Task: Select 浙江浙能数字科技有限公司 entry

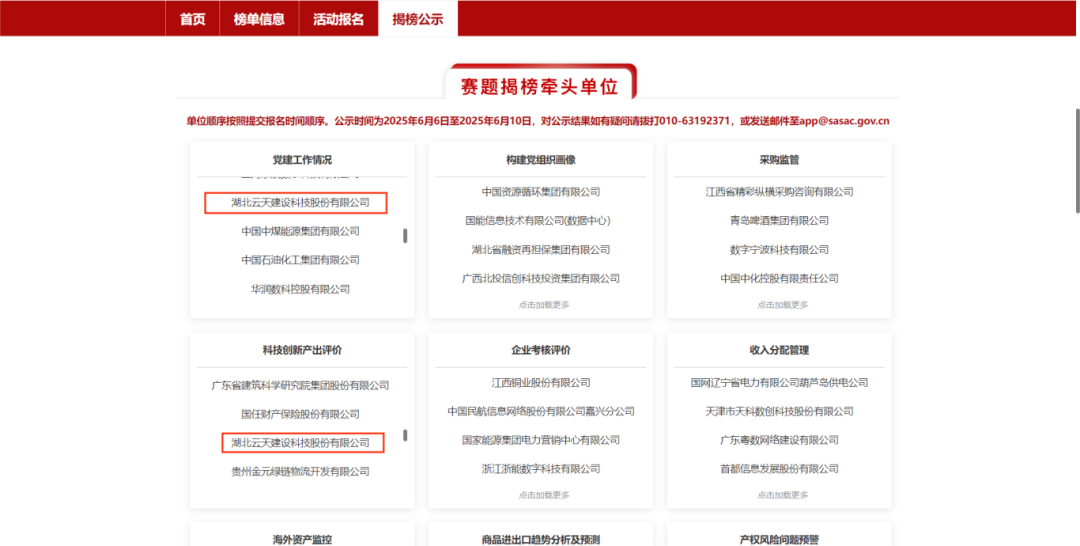Action: (x=541, y=468)
